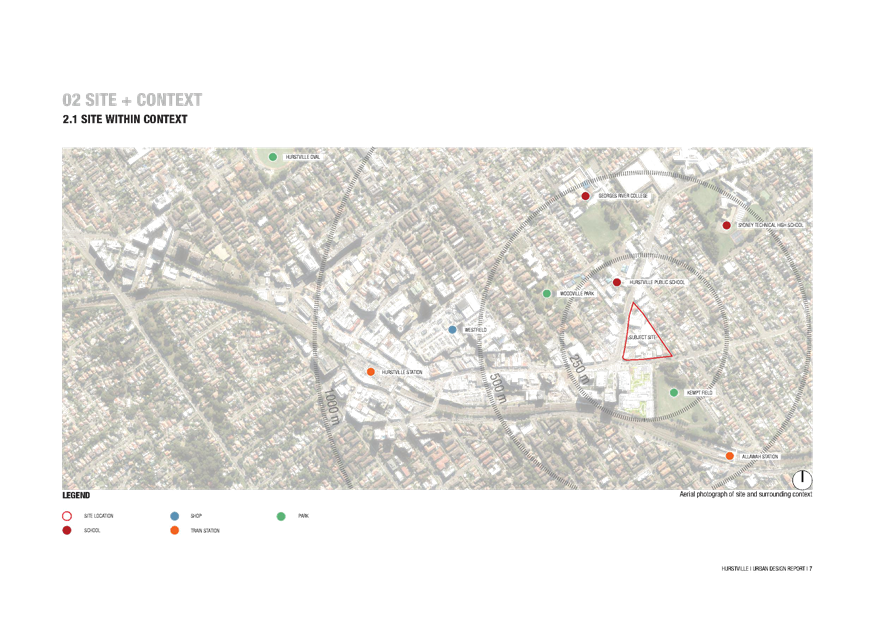Select the red triangular site outline
Image resolution: width=875 pixels, height=619 pixels.
click(x=643, y=332)
